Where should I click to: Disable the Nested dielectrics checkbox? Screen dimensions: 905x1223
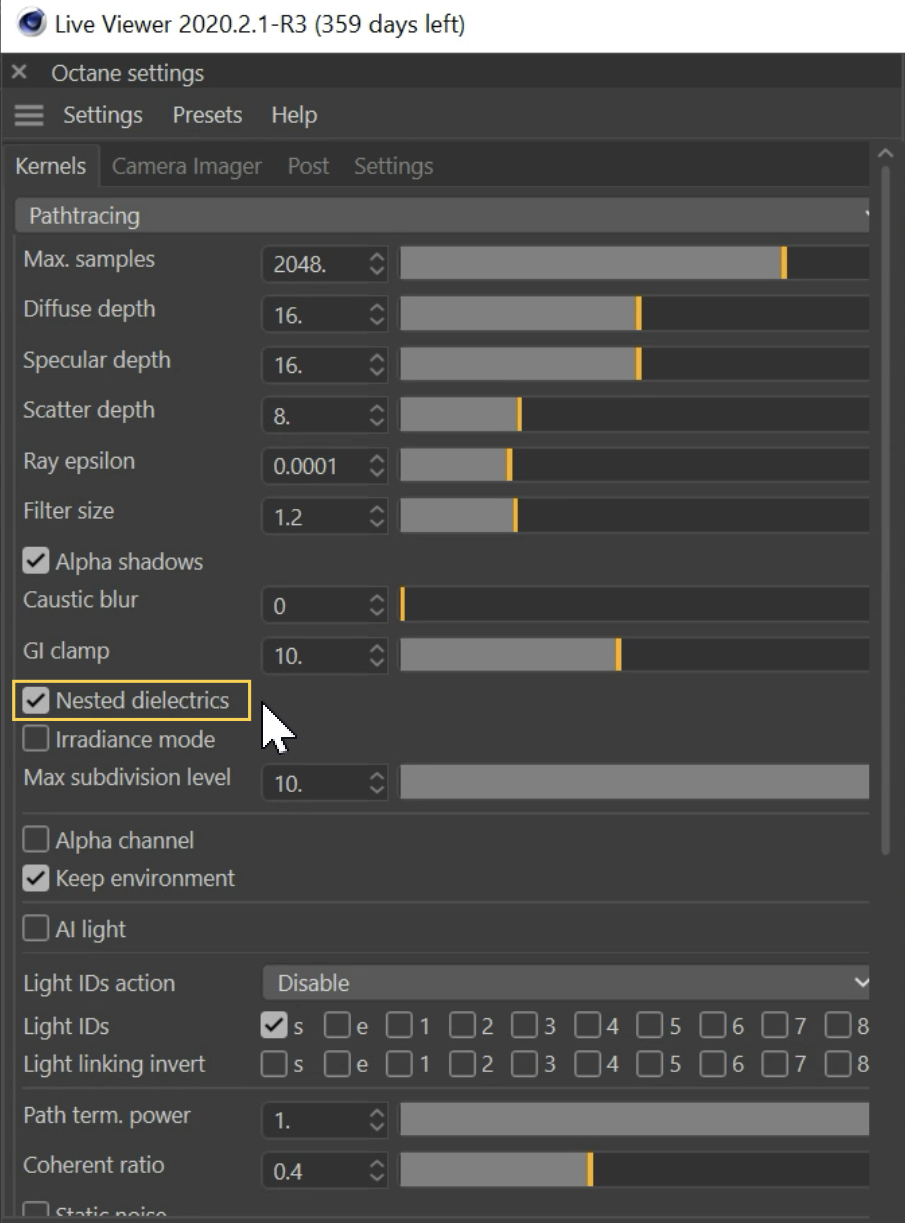[36, 701]
